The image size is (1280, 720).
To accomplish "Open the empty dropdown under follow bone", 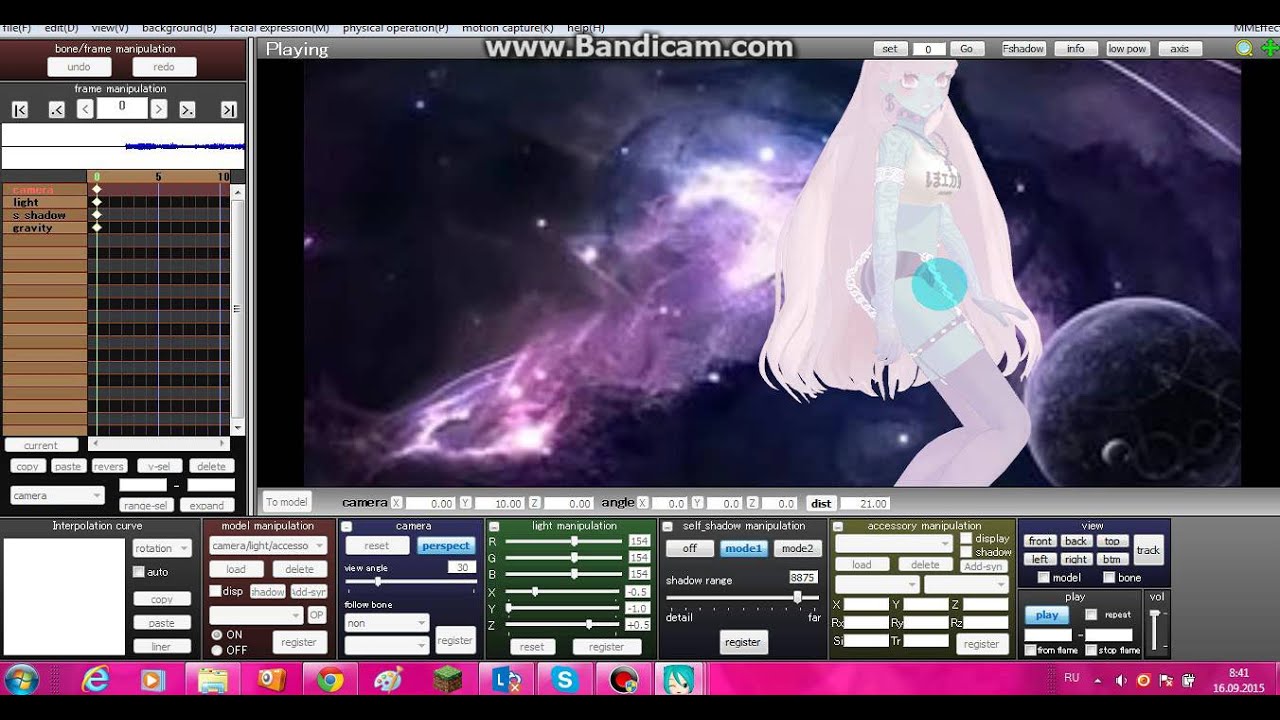I will click(x=386, y=645).
